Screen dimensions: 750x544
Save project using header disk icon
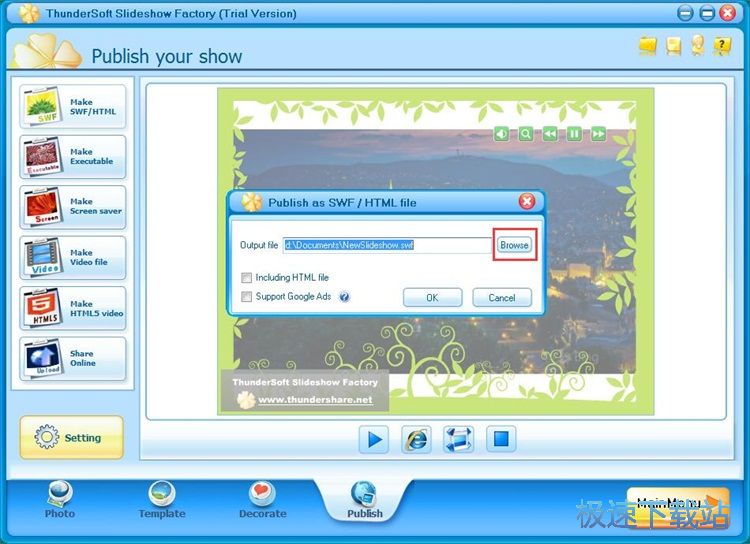pyautogui.click(x=673, y=45)
